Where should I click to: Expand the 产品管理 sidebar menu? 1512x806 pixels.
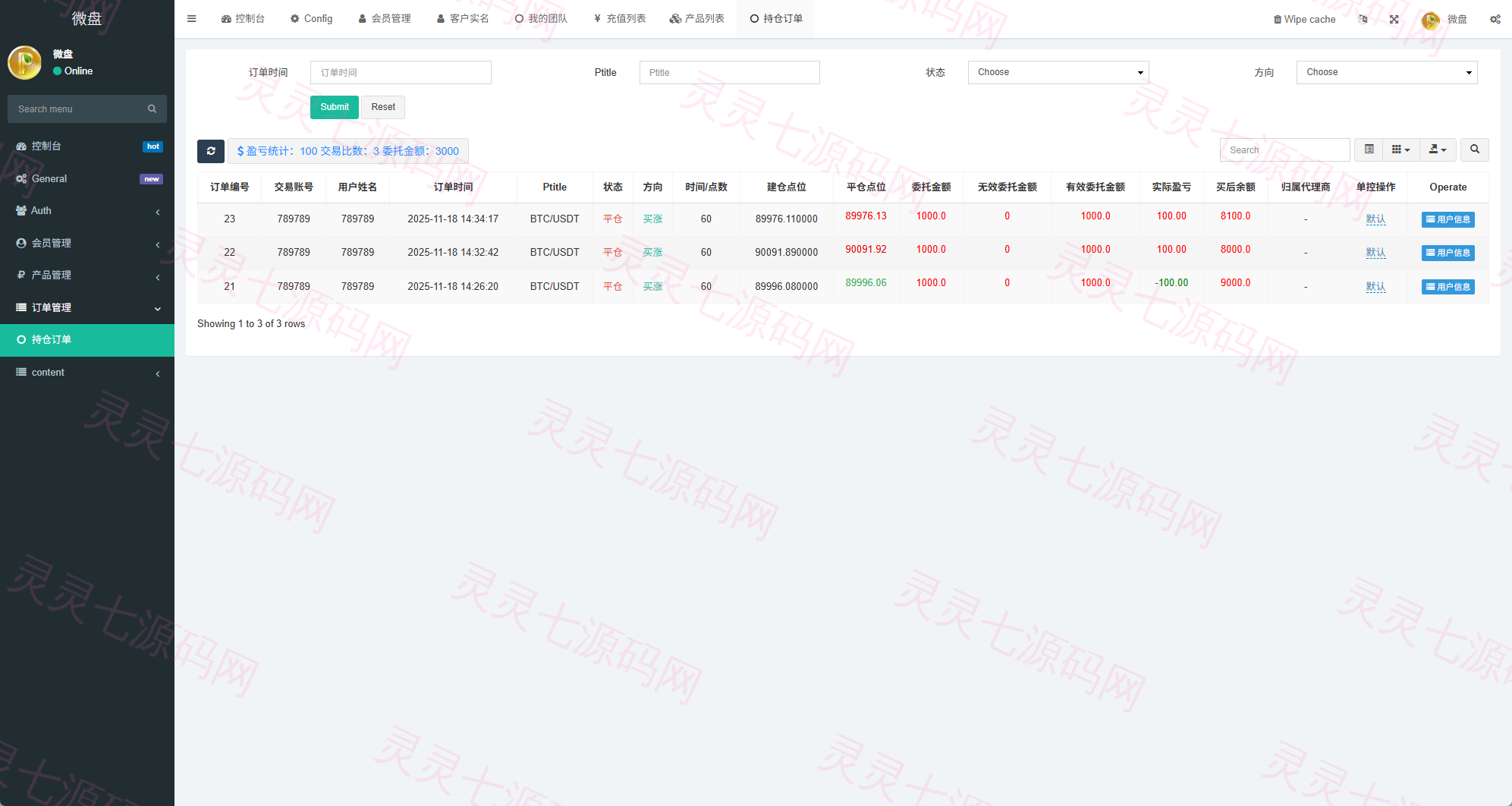coord(87,275)
